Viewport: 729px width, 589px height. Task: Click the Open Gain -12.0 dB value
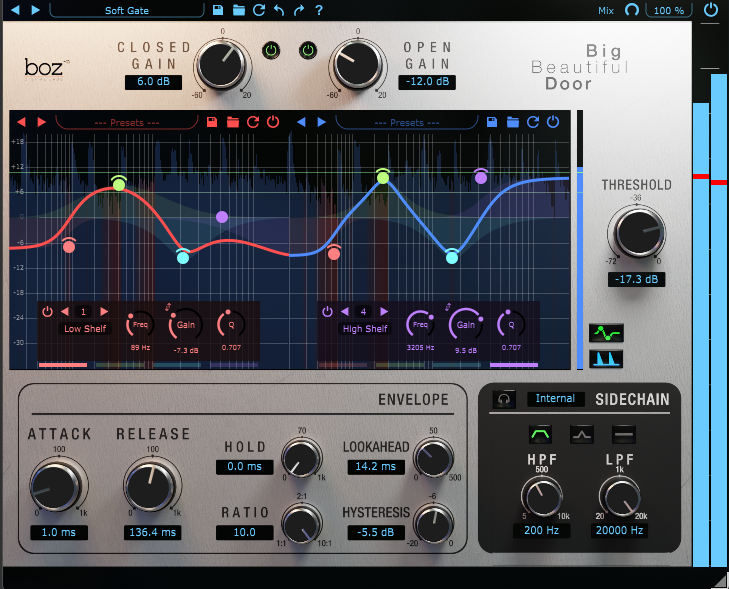click(427, 82)
